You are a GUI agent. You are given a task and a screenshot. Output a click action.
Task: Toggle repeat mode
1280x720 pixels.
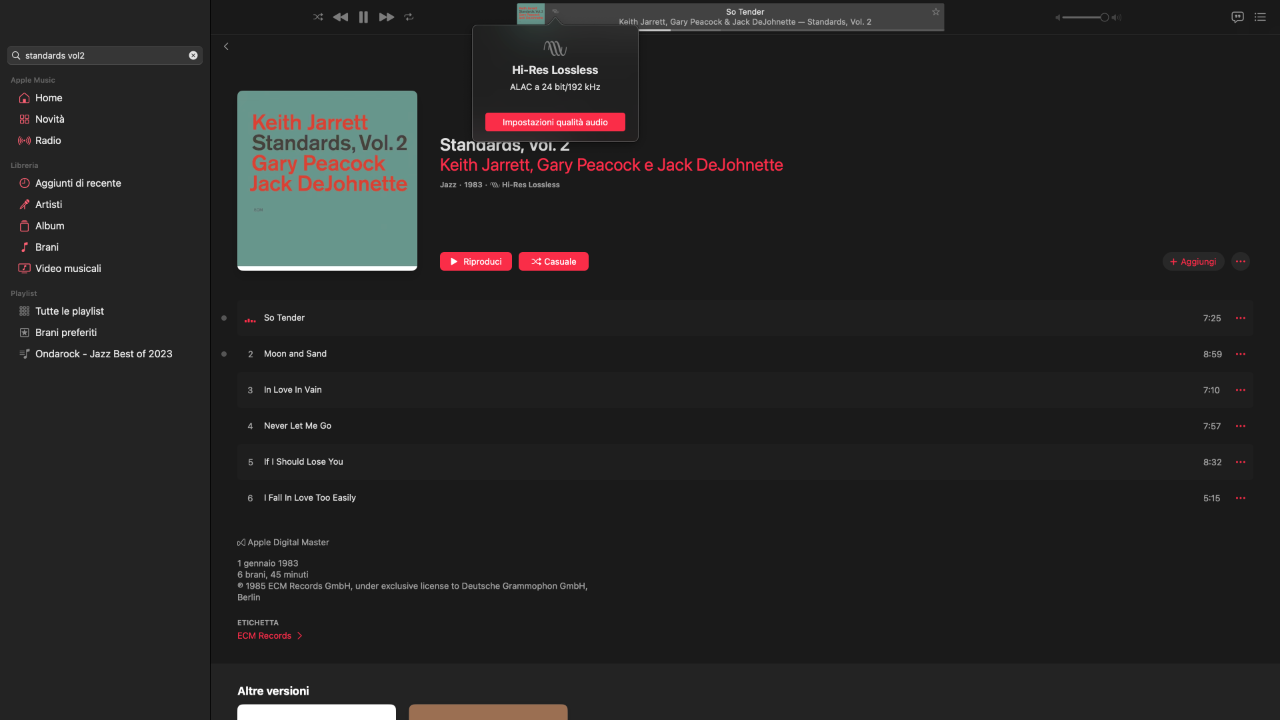409,17
